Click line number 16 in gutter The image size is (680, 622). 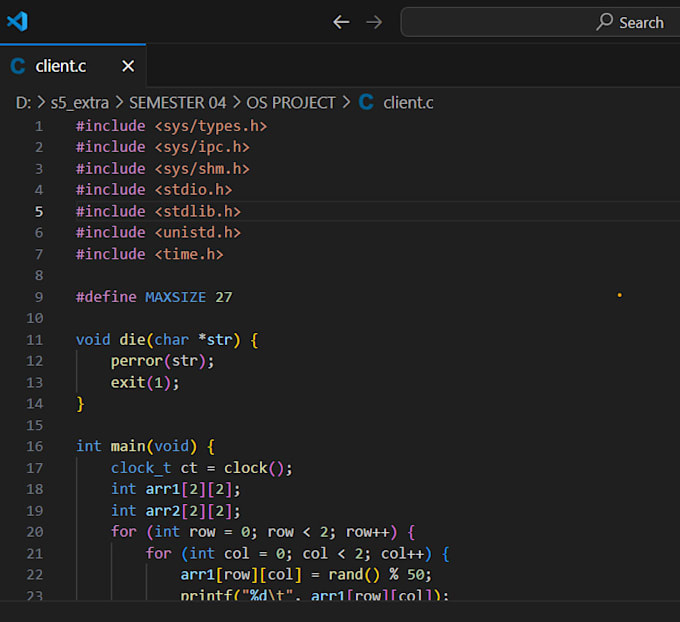tap(35, 446)
